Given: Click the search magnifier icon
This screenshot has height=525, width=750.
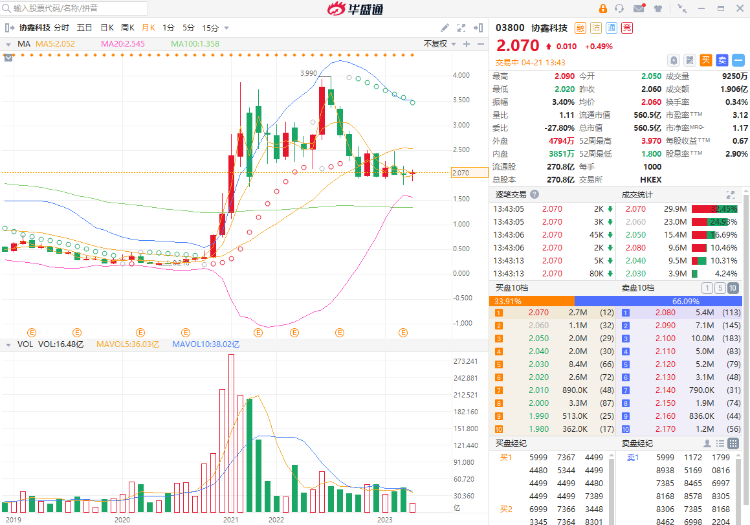Looking at the screenshot, I should pos(7,8).
